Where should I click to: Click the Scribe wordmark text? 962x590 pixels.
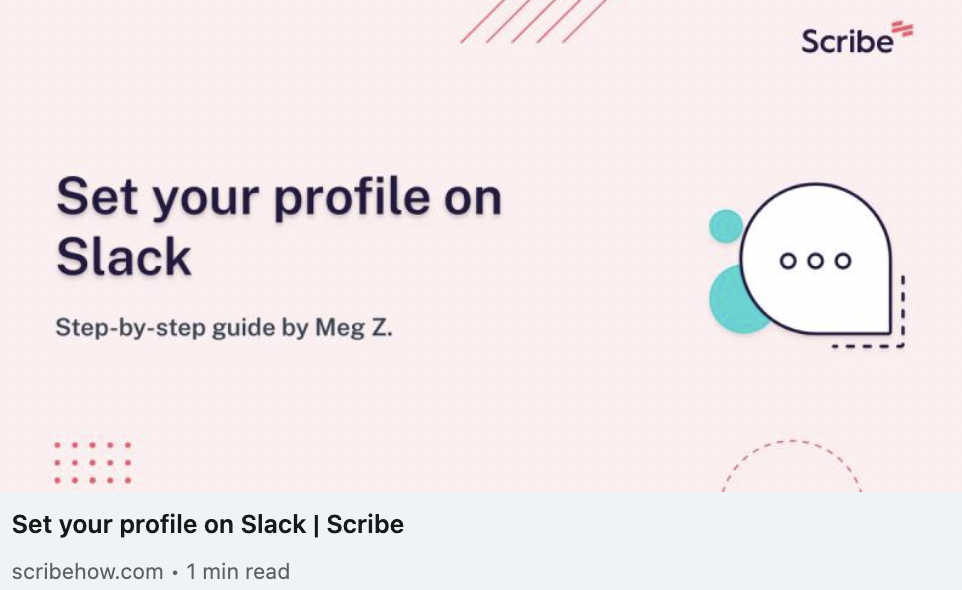click(x=847, y=41)
